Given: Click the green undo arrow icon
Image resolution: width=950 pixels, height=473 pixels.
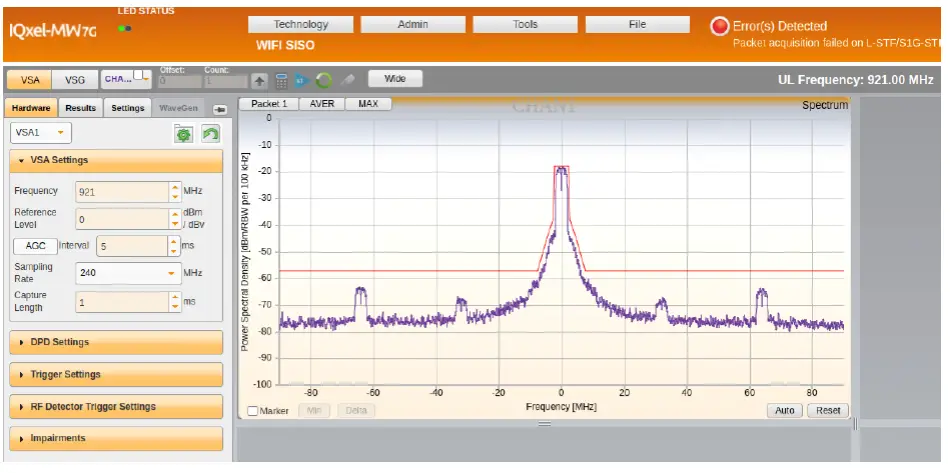Looking at the screenshot, I should 210,134.
